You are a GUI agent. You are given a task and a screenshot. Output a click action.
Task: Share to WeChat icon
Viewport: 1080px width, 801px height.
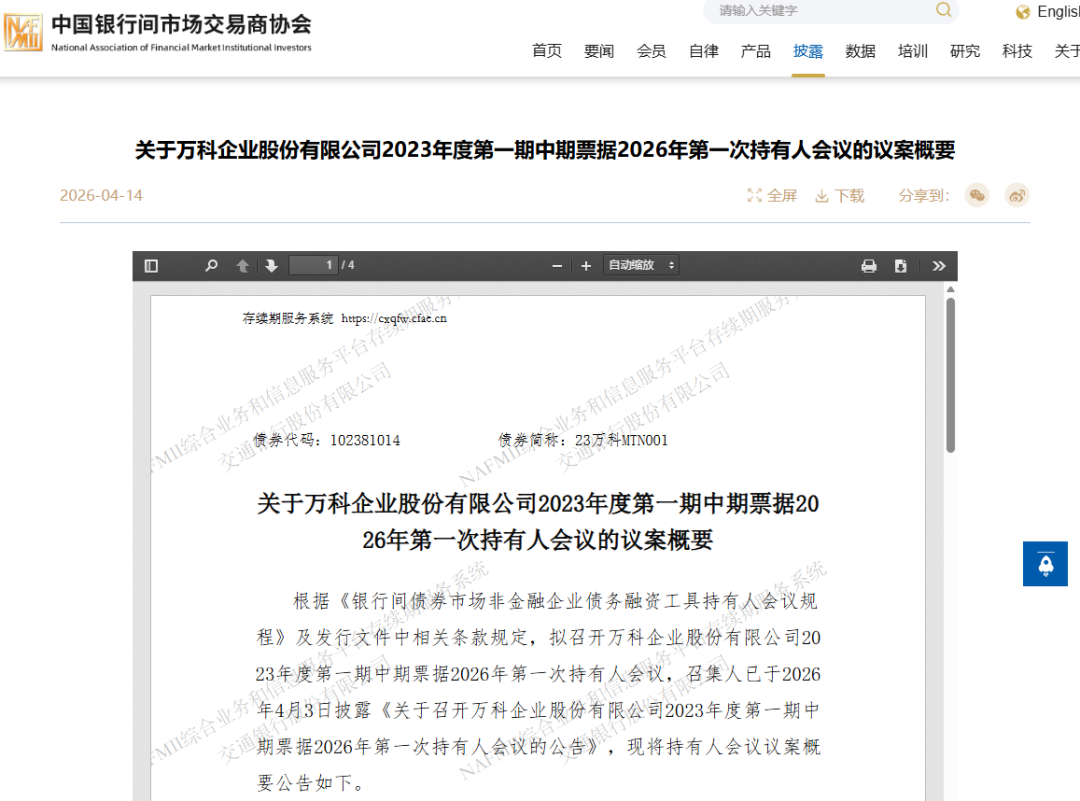[977, 196]
